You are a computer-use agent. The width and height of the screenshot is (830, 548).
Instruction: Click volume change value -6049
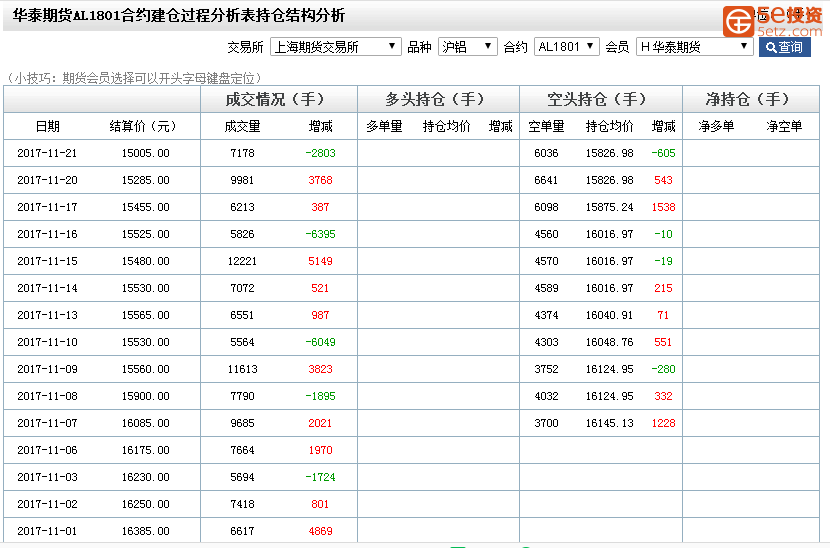point(320,342)
